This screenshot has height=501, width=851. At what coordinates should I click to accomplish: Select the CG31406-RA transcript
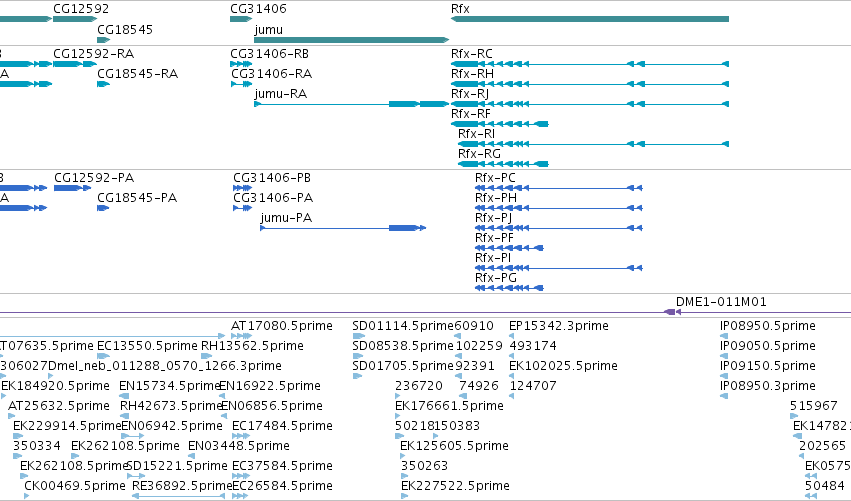[x=242, y=84]
